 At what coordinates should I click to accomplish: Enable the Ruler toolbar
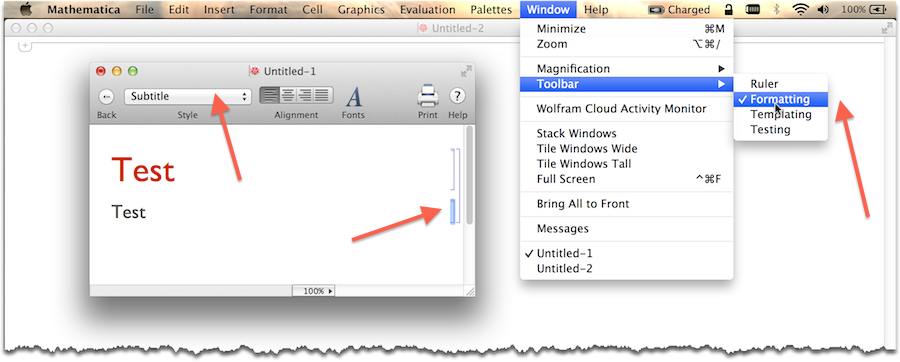point(781,84)
